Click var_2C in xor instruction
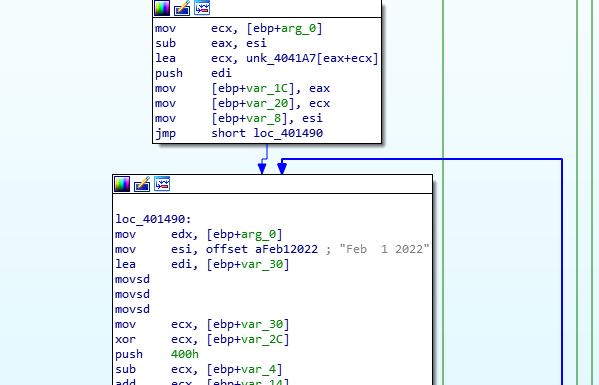Screen dimensions: 599x385 [x=262, y=339]
